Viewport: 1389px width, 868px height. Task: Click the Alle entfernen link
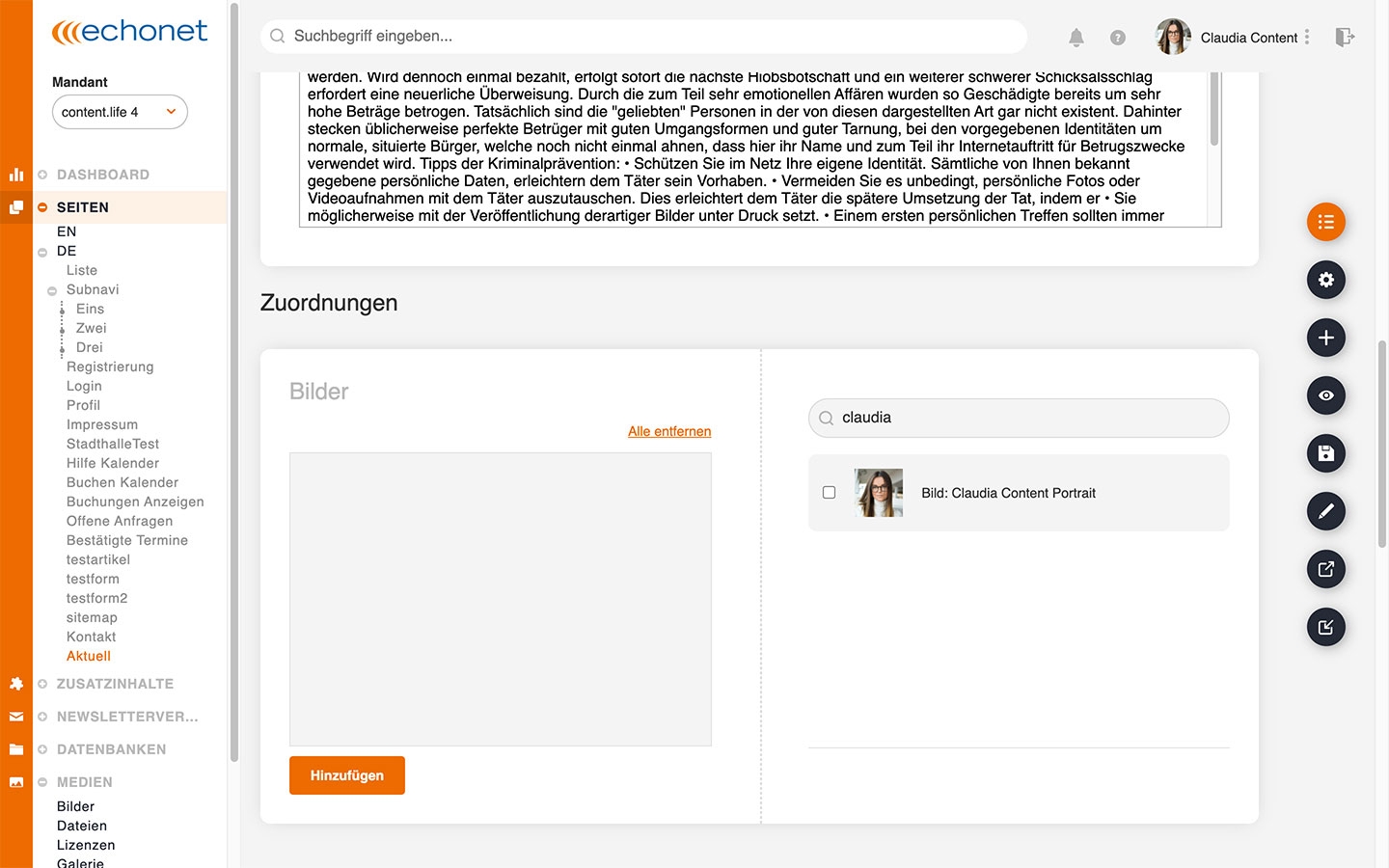click(x=669, y=431)
